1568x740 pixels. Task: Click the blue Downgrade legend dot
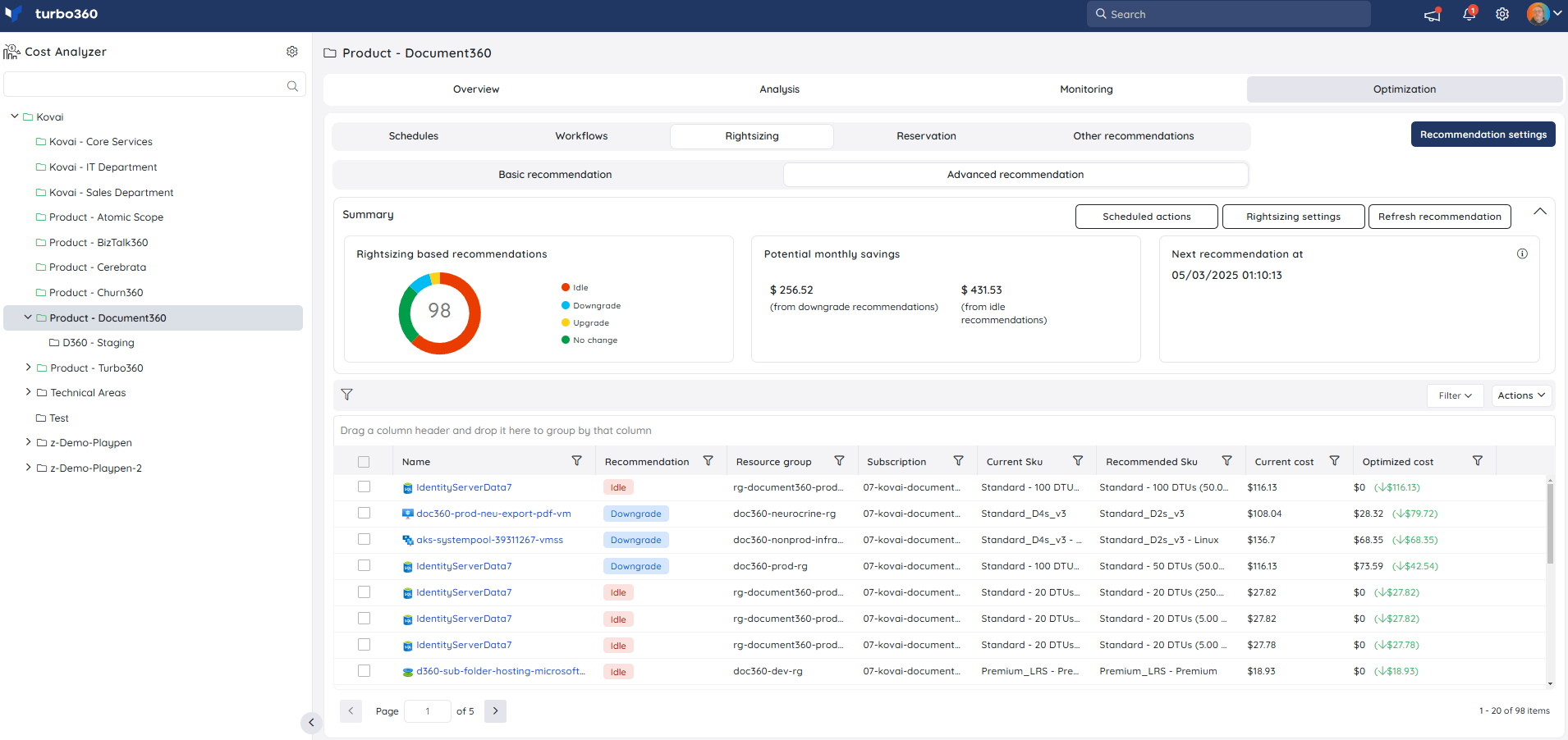pos(566,305)
